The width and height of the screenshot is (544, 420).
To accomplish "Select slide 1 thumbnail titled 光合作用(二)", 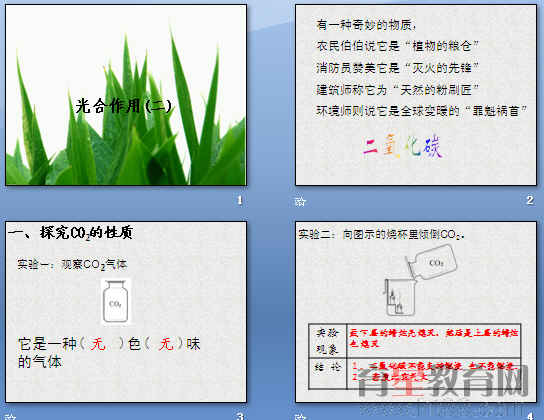I will pos(126,95).
